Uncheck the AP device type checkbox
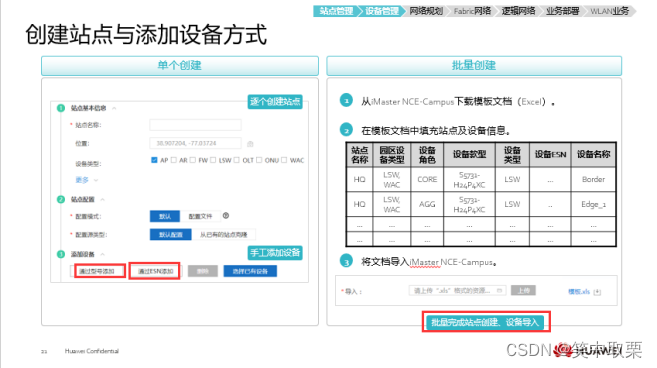 [154, 160]
